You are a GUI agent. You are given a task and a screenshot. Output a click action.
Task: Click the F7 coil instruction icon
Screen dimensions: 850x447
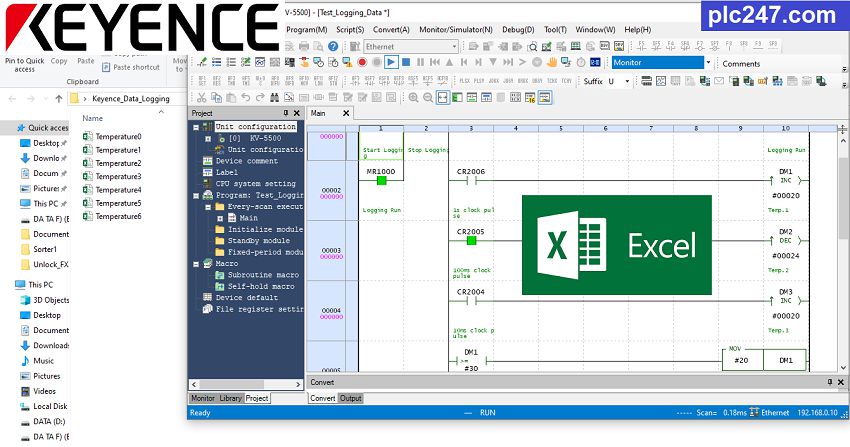point(700,46)
